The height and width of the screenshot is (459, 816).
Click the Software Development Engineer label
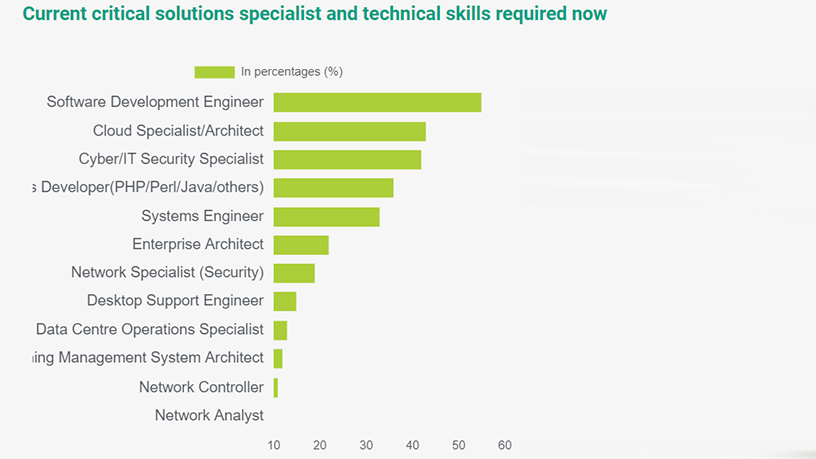click(155, 102)
